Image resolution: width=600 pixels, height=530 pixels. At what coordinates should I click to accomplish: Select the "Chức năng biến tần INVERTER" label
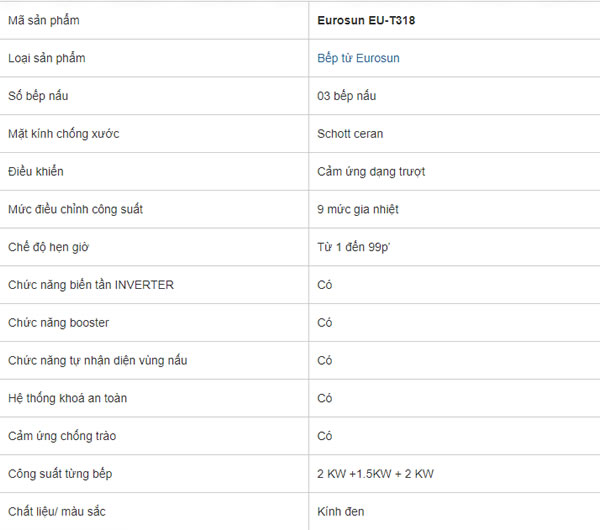[x=90, y=285]
